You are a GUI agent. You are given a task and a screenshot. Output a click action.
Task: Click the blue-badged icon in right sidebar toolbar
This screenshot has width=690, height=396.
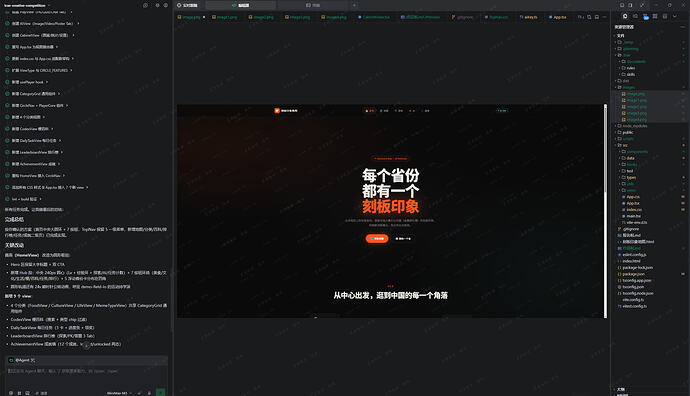click(646, 17)
